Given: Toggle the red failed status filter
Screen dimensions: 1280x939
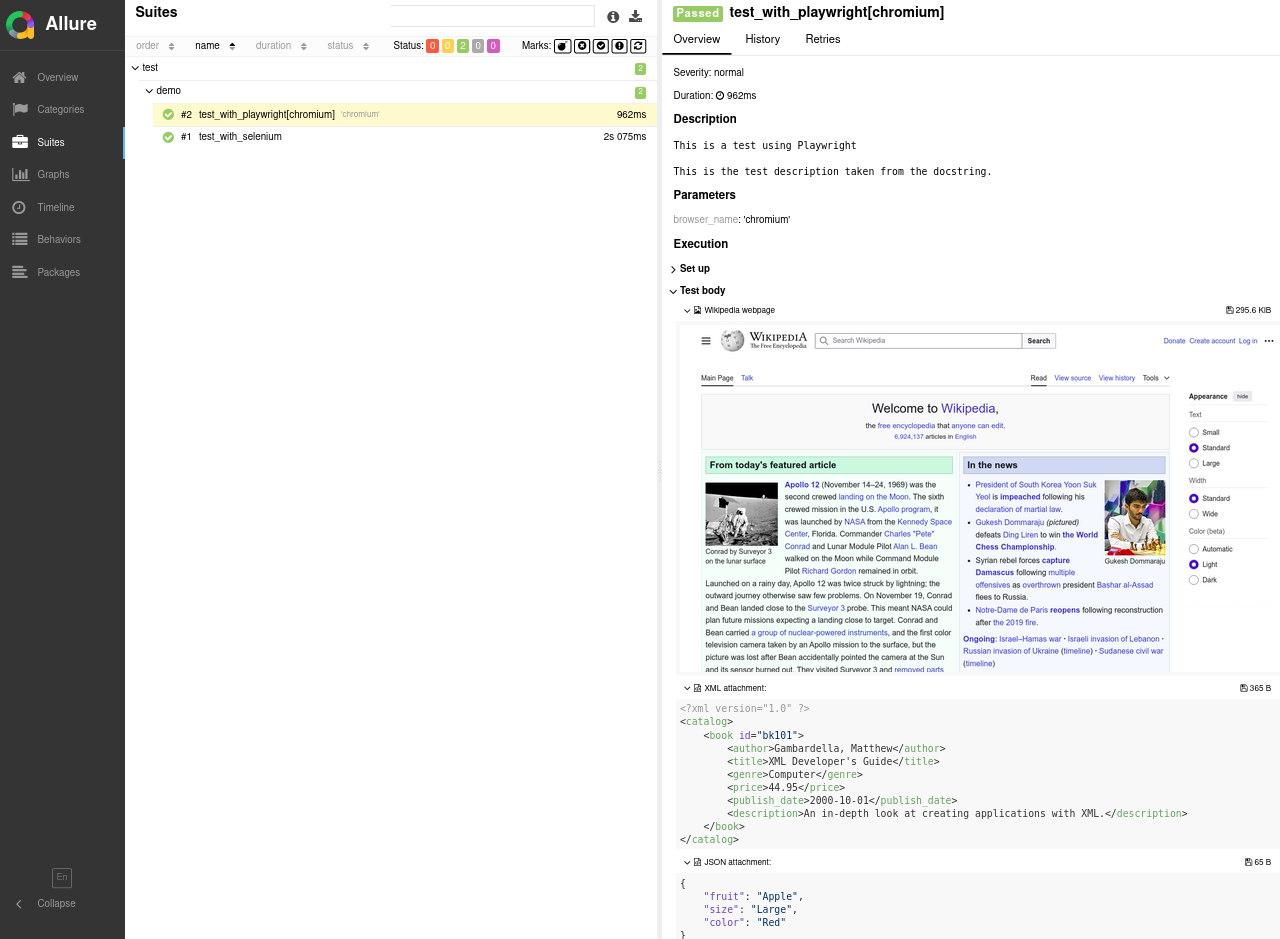Looking at the screenshot, I should [x=433, y=46].
